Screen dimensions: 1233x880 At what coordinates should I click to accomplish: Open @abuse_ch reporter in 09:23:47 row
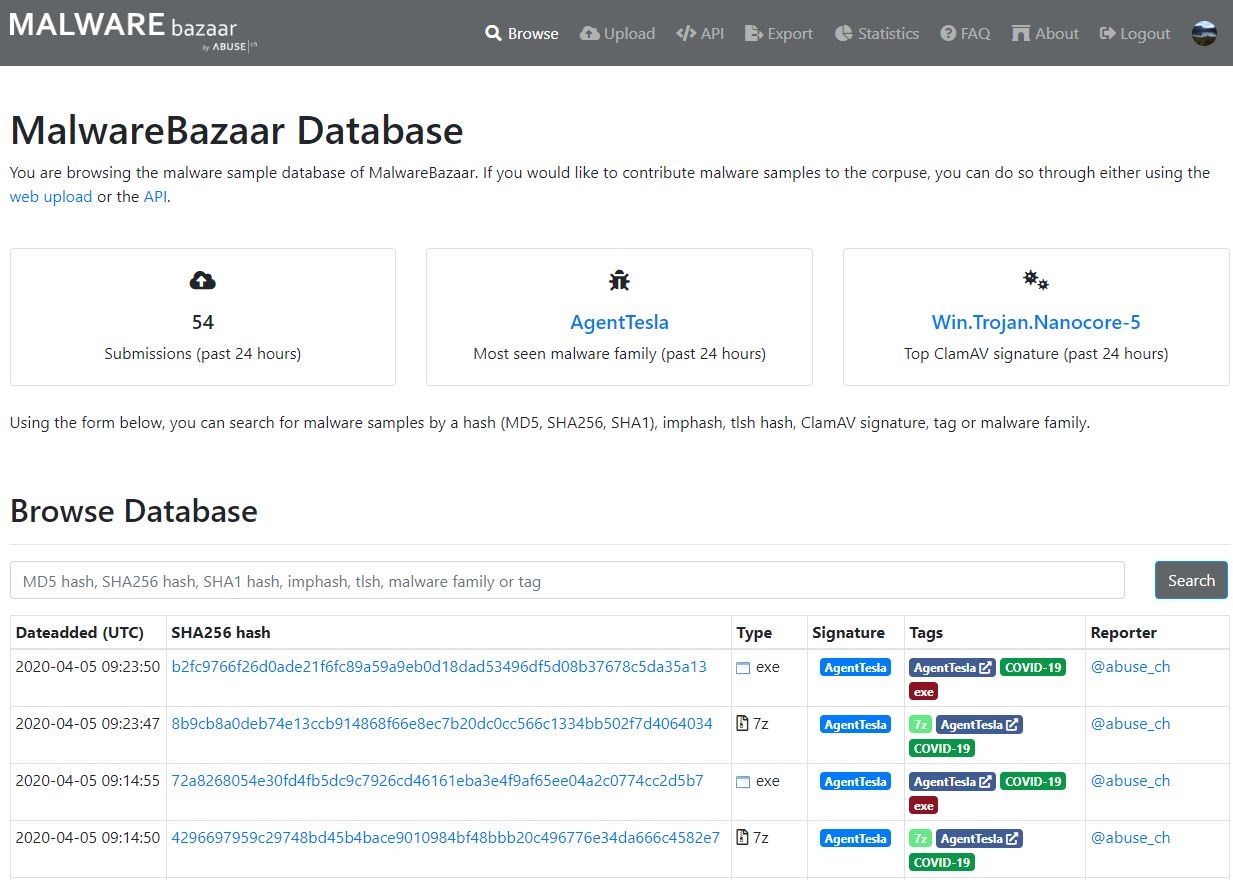point(1130,723)
